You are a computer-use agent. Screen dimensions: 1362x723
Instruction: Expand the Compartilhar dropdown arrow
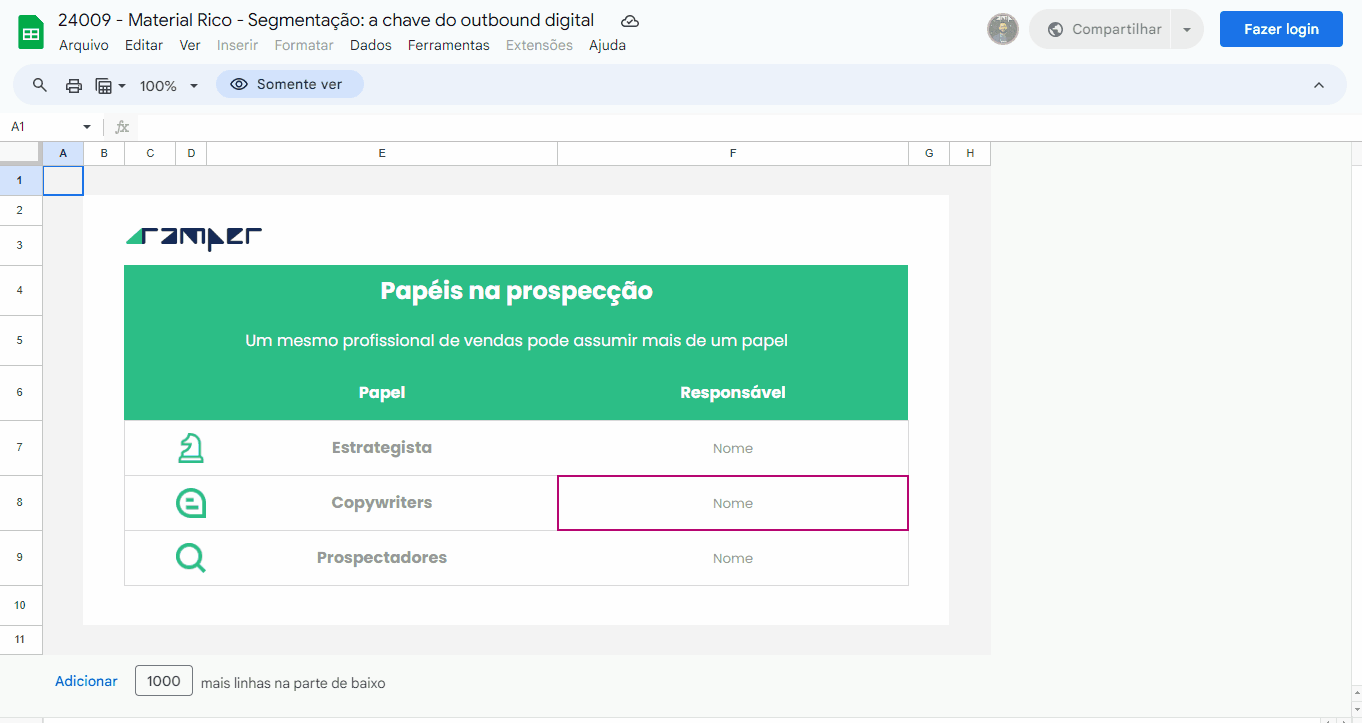(x=1187, y=30)
